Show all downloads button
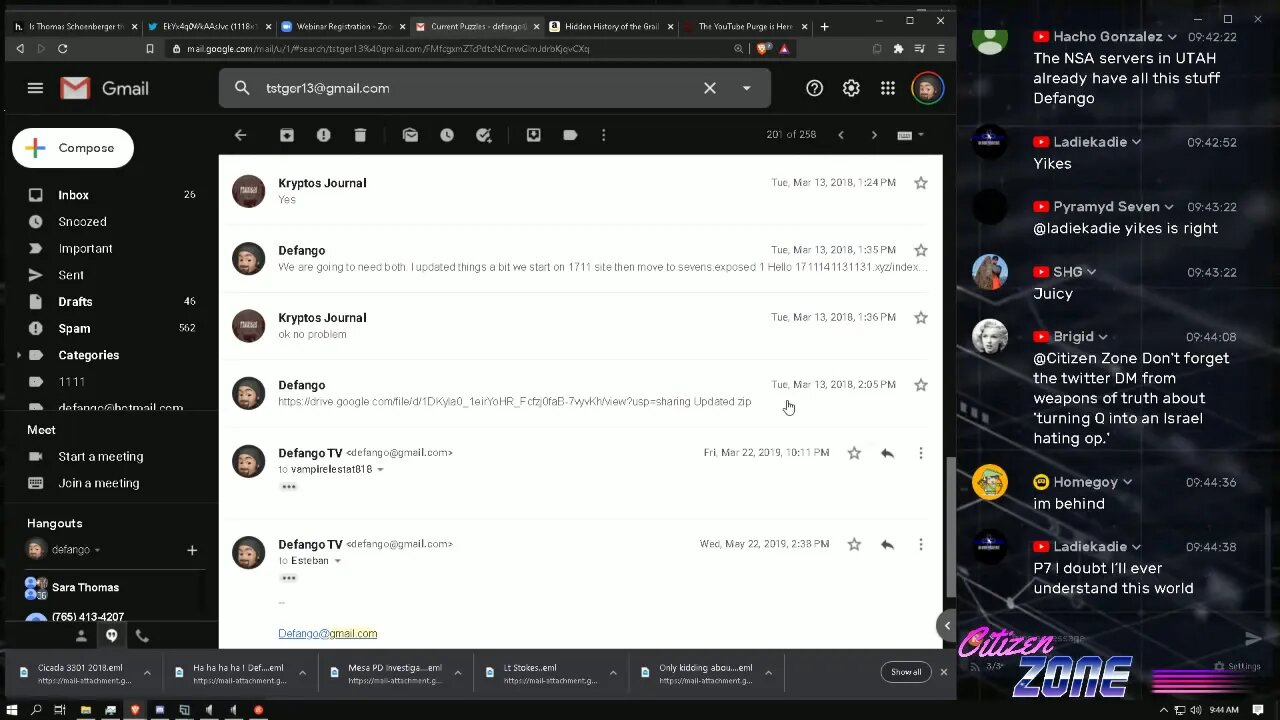The height and width of the screenshot is (720, 1280). 906,672
